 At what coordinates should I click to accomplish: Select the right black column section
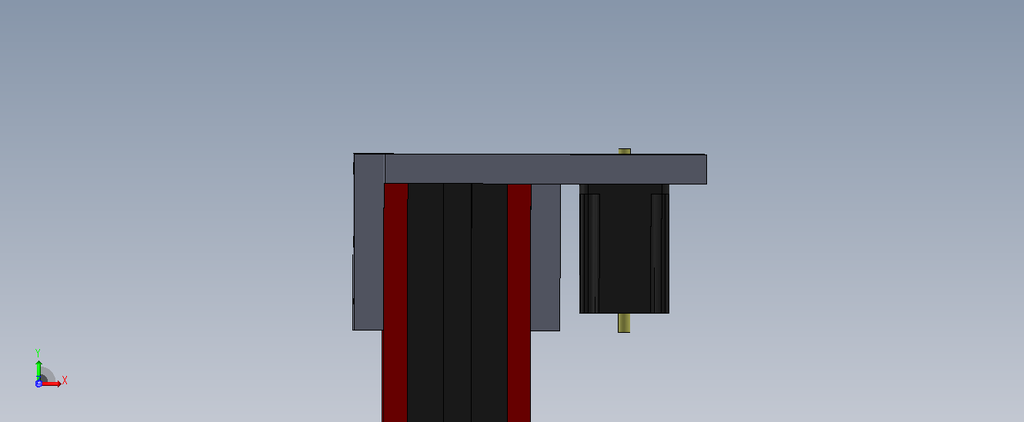pos(489,300)
